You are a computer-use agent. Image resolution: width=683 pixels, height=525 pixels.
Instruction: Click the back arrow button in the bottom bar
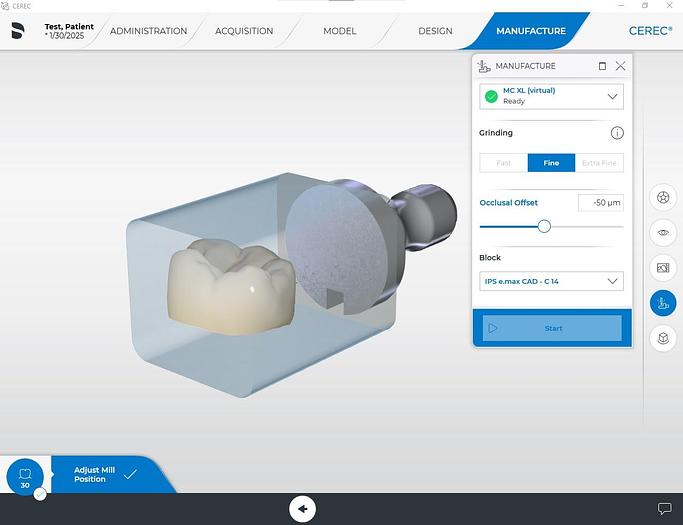click(x=302, y=508)
